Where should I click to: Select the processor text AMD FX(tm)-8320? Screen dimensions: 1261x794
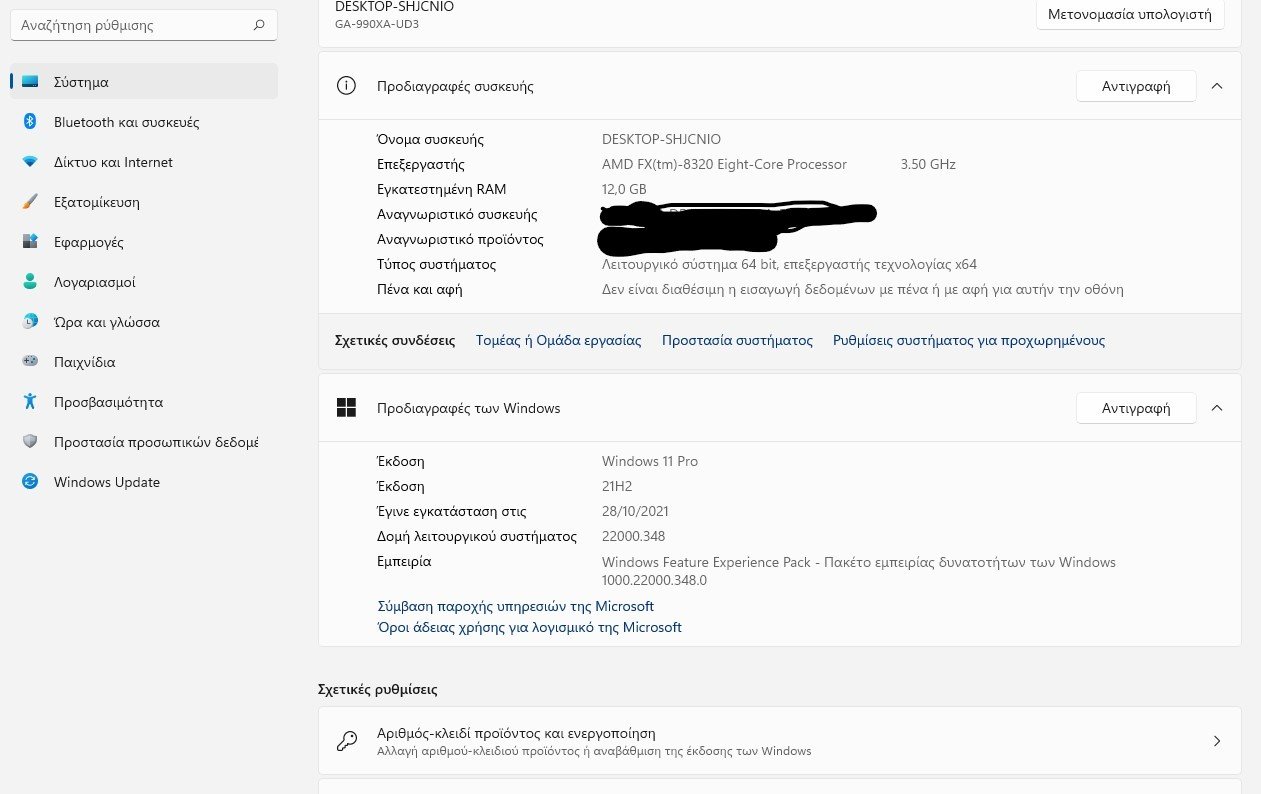[x=724, y=164]
